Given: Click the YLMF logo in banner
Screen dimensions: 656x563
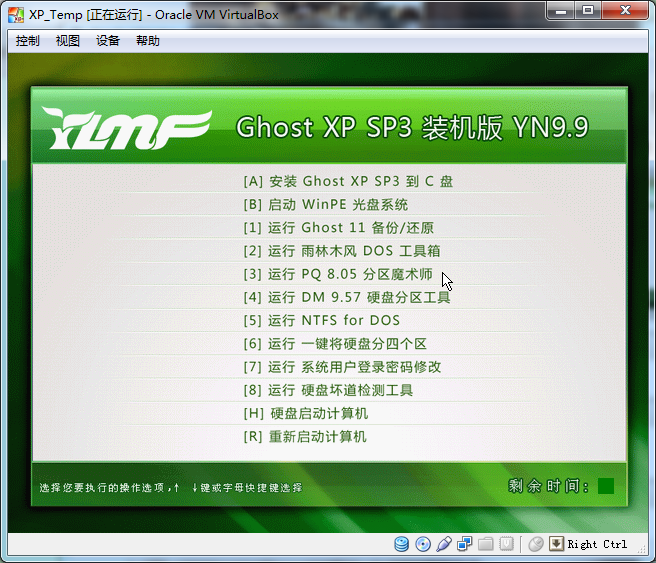Looking at the screenshot, I should (x=127, y=128).
